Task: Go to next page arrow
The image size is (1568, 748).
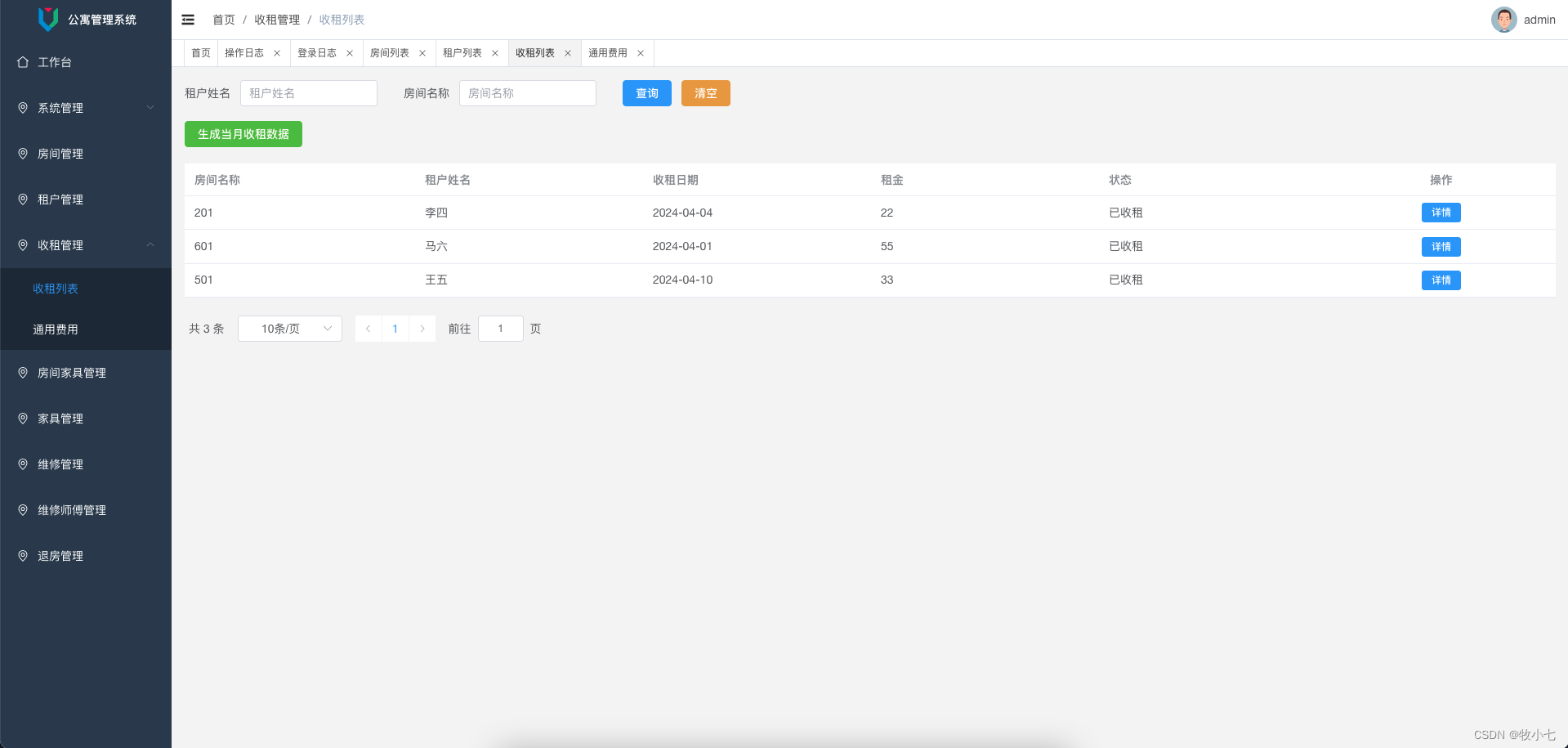Action: click(x=422, y=329)
